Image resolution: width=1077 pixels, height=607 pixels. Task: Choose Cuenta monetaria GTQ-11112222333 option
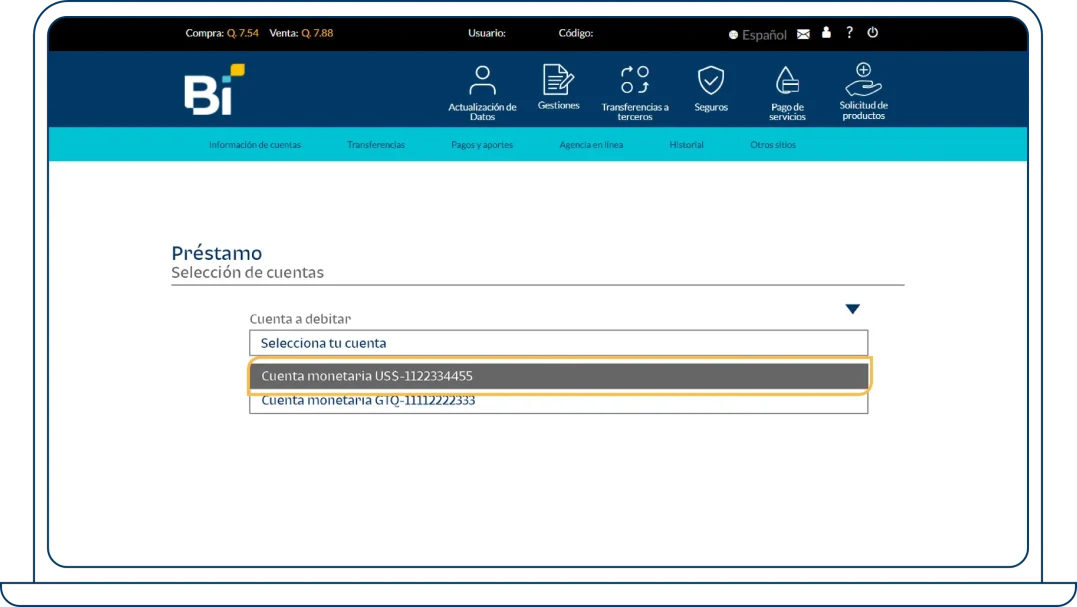558,402
